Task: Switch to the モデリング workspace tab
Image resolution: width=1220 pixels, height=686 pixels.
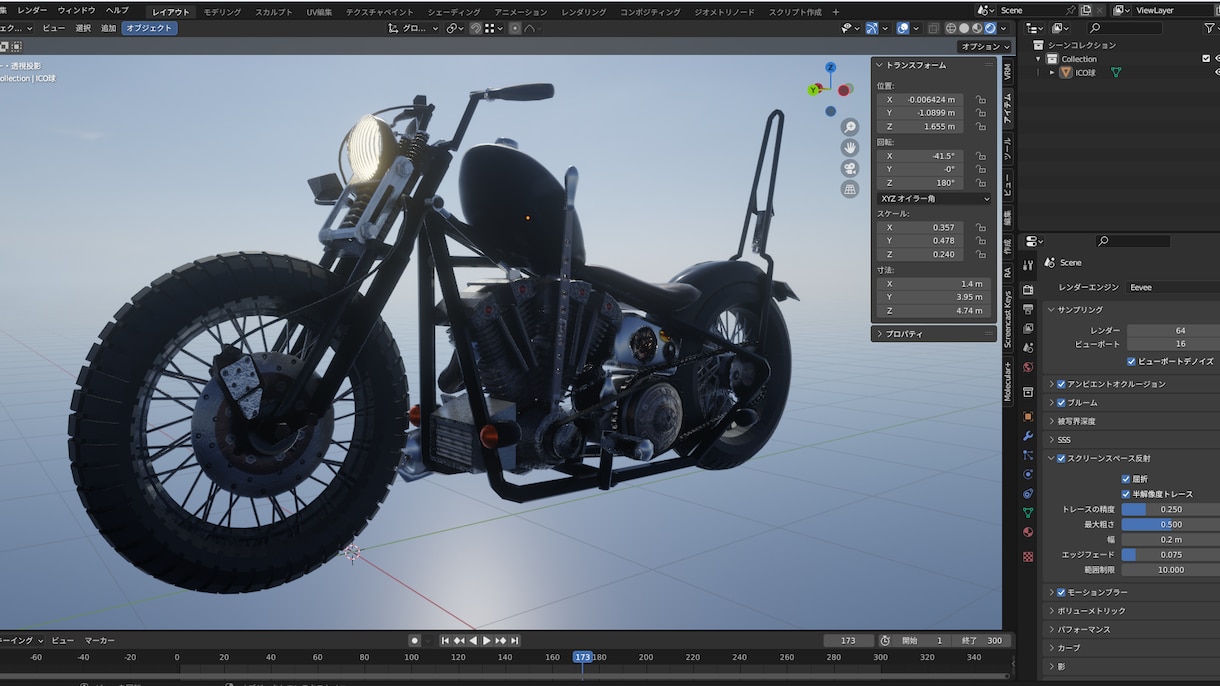Action: tap(222, 12)
